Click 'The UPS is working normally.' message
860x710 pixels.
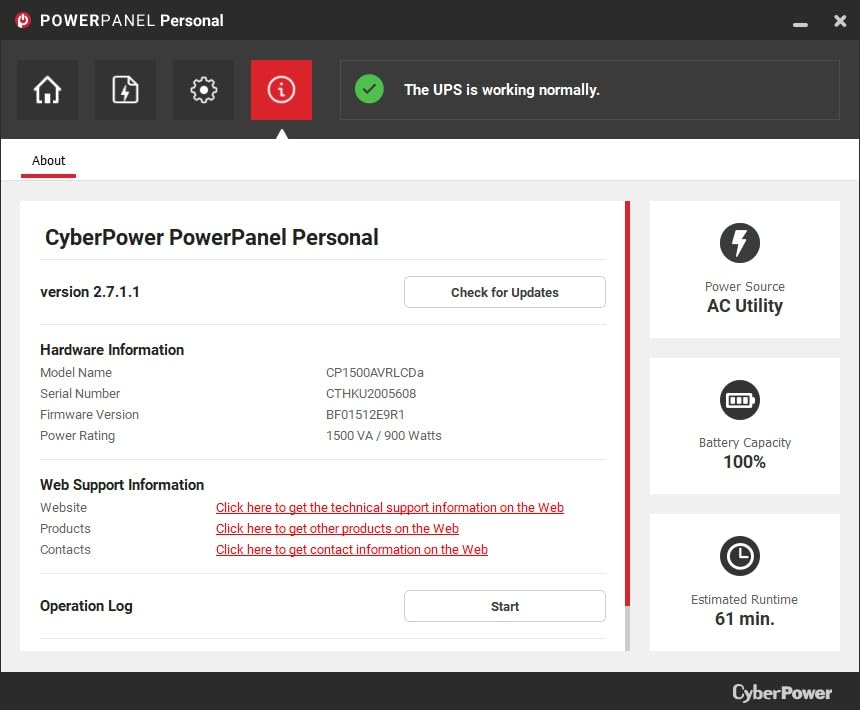point(501,90)
